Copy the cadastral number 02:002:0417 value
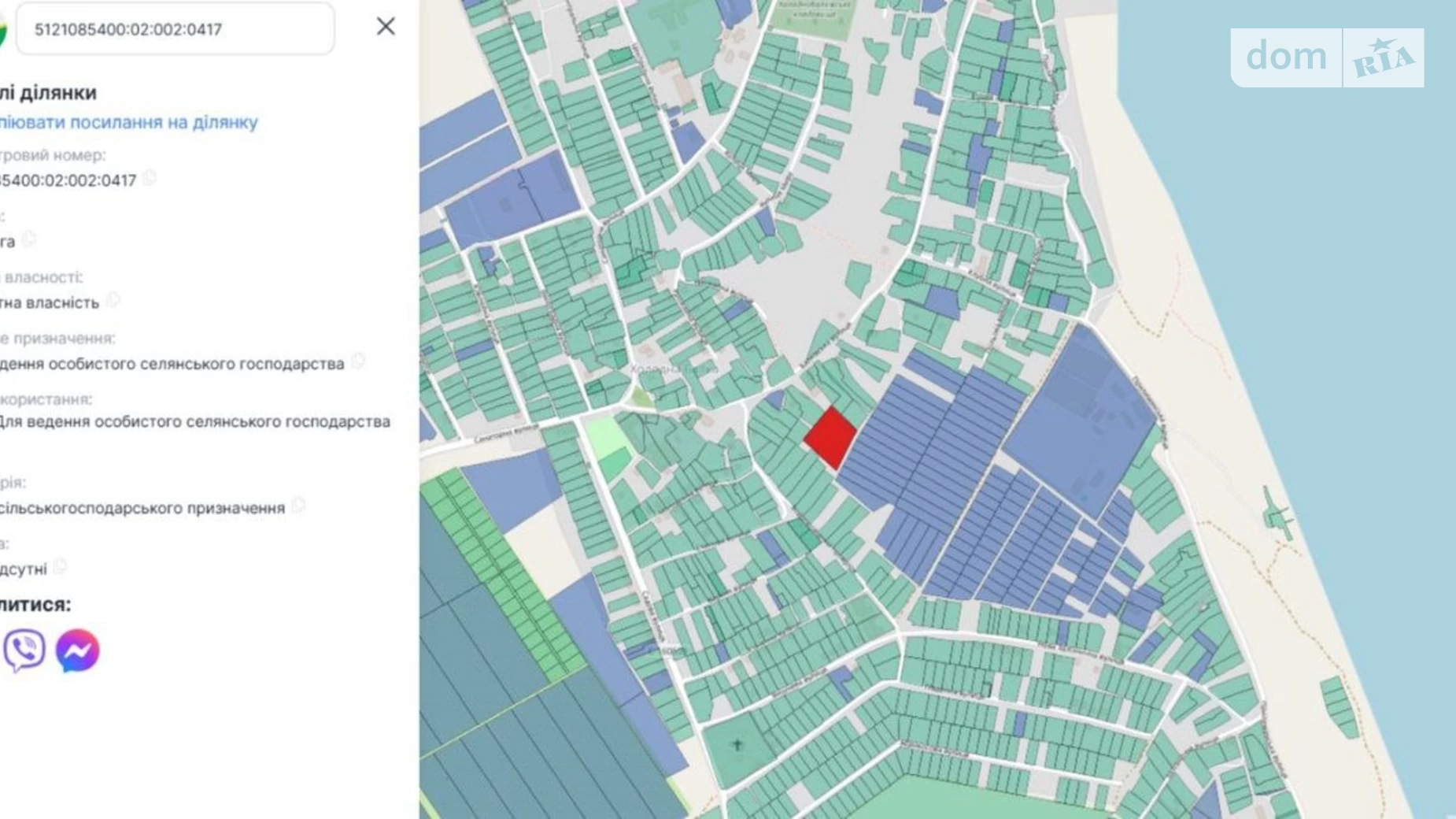This screenshot has height=819, width=1456. [150, 179]
